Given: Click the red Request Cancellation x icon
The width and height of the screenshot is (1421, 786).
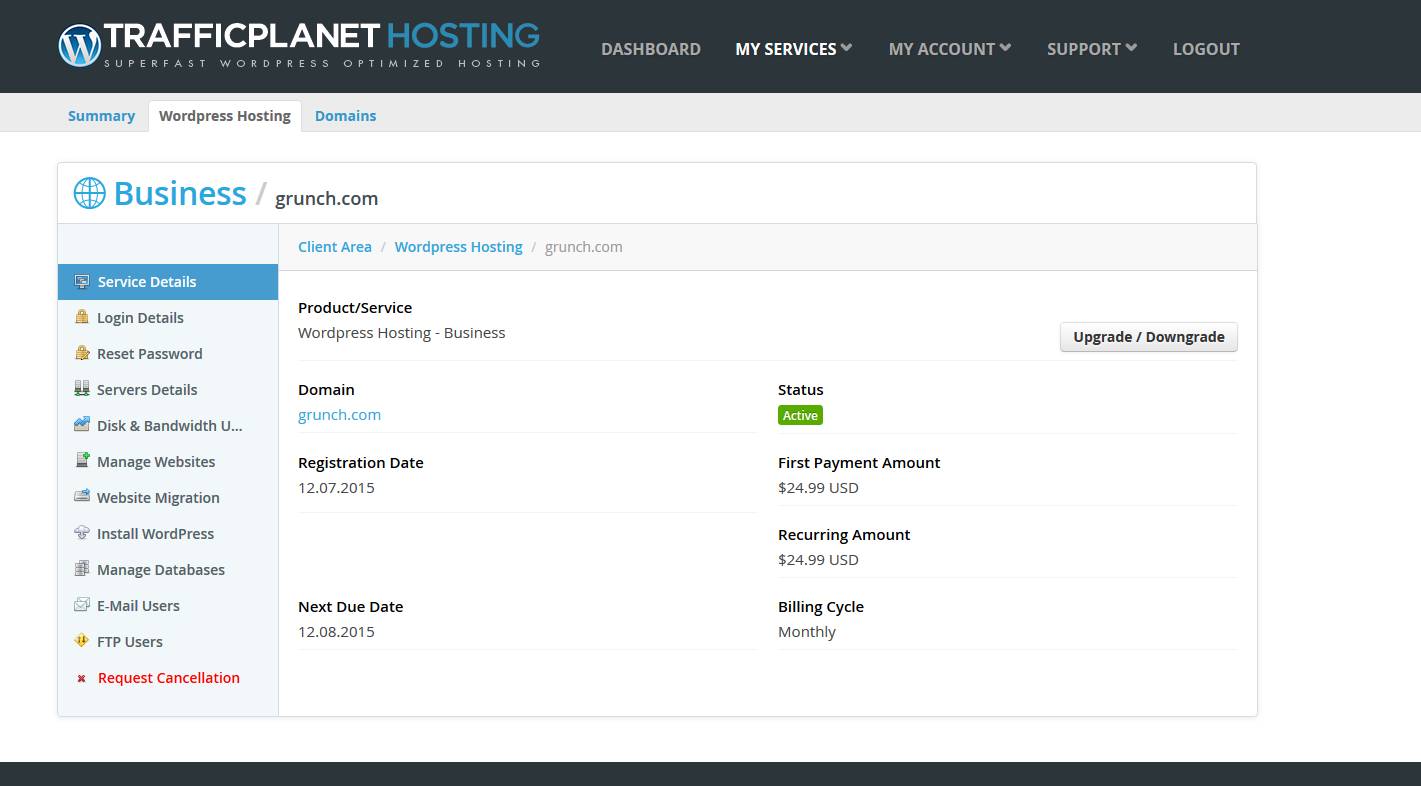Looking at the screenshot, I should click(82, 678).
